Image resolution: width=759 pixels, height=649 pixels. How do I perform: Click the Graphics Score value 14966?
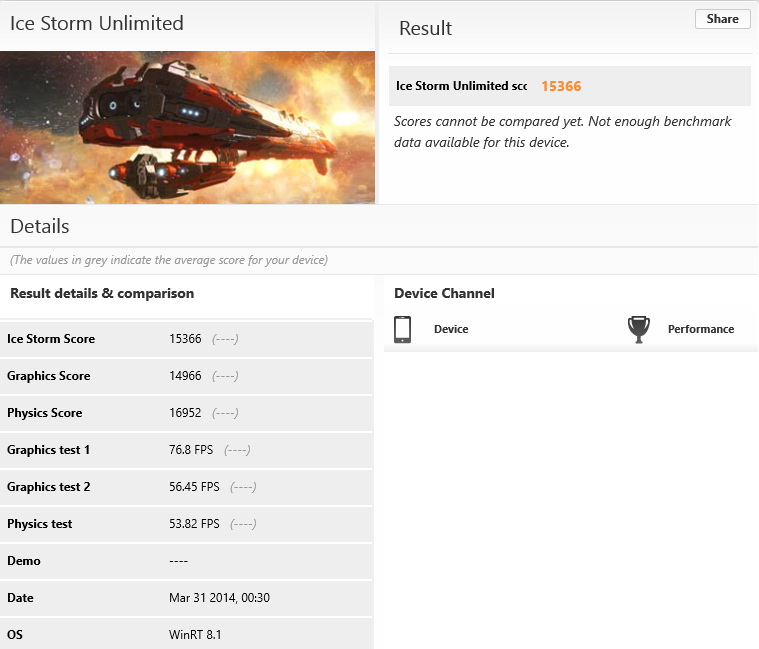(x=185, y=376)
